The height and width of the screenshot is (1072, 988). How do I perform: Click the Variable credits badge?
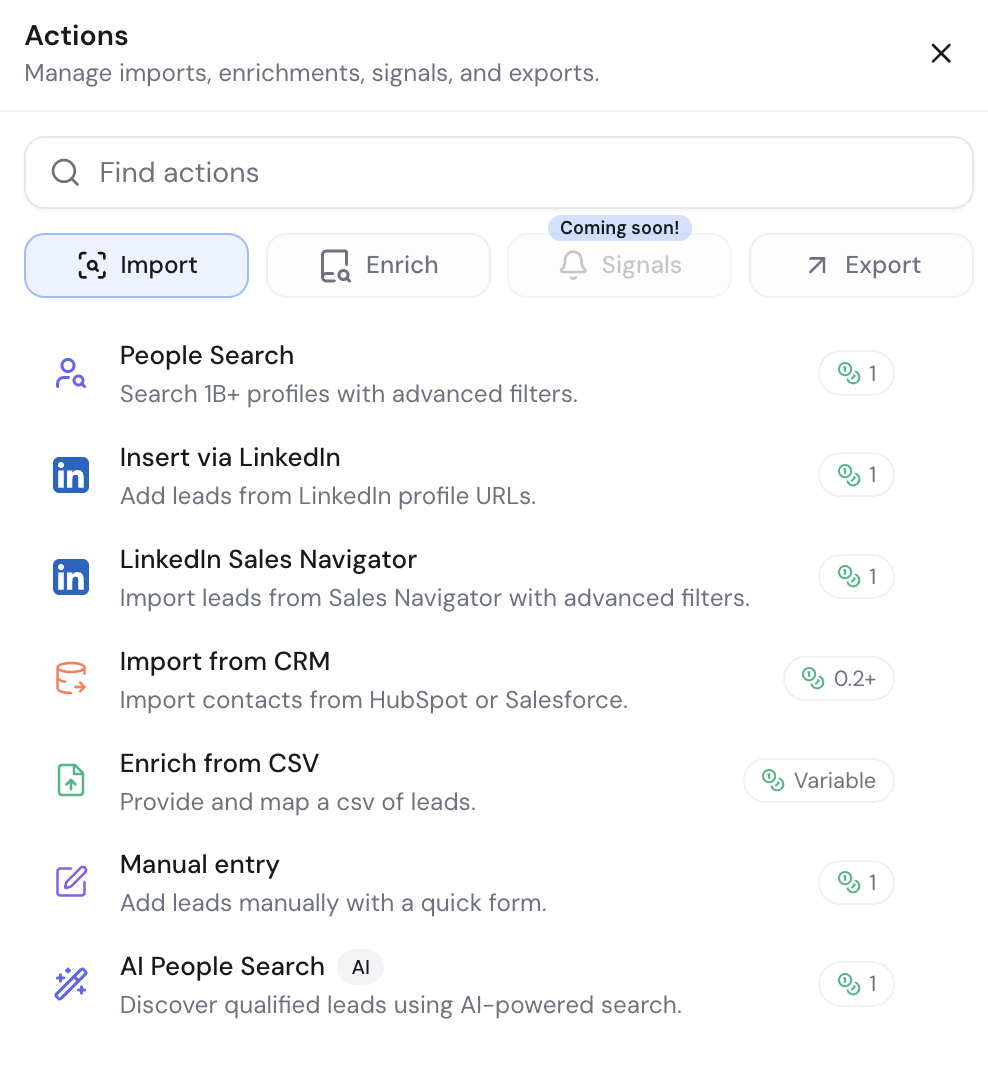point(818,780)
